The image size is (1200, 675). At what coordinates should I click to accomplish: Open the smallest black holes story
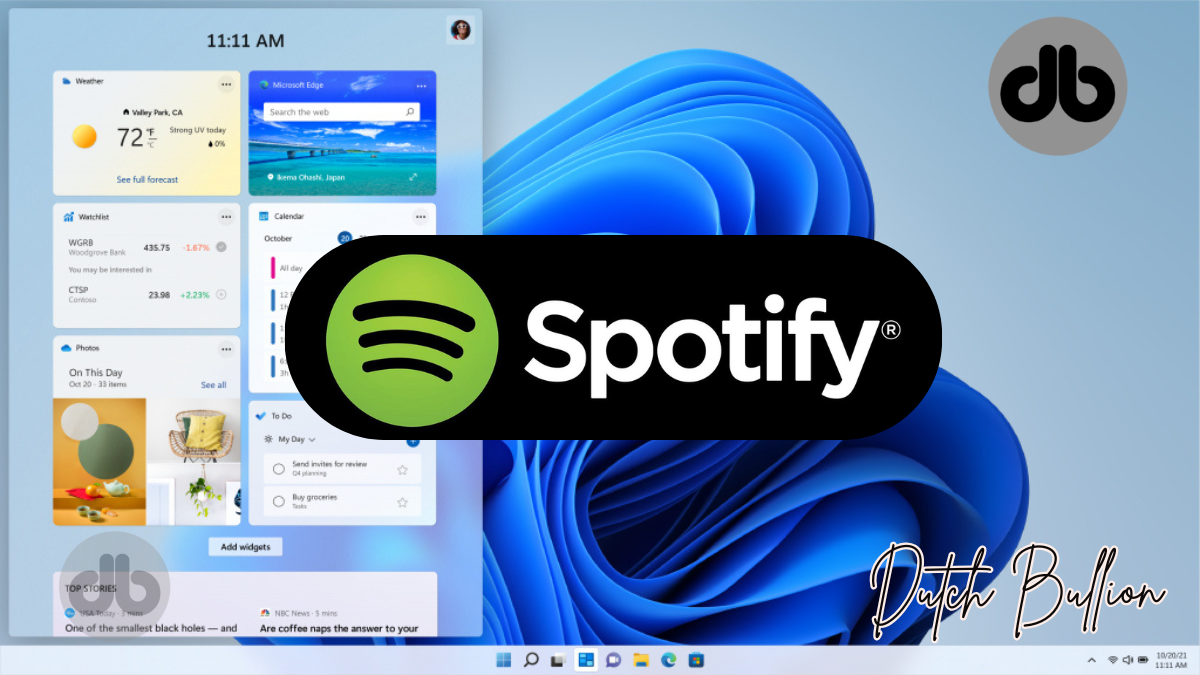point(151,628)
